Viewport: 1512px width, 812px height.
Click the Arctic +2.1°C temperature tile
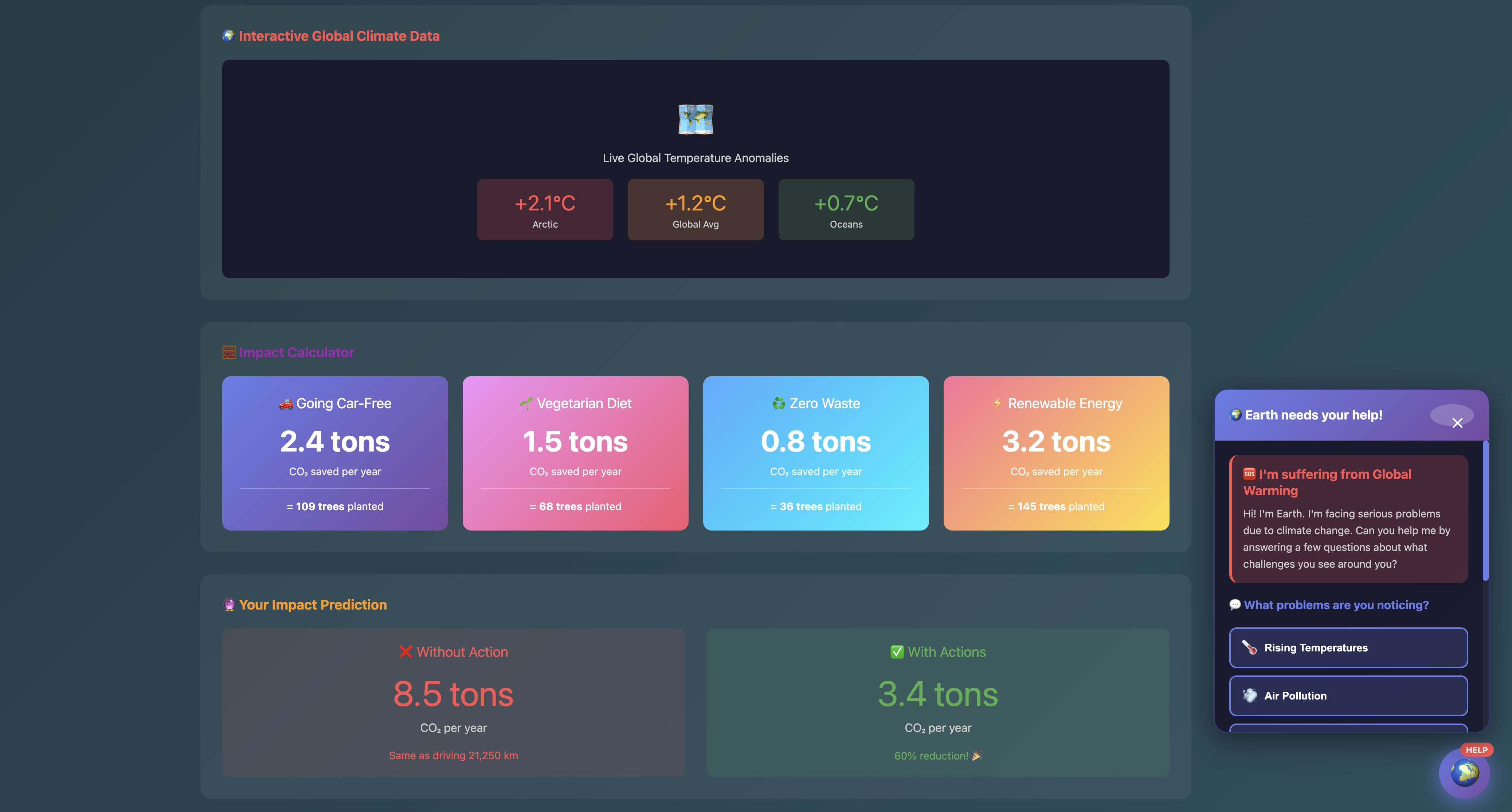point(545,209)
